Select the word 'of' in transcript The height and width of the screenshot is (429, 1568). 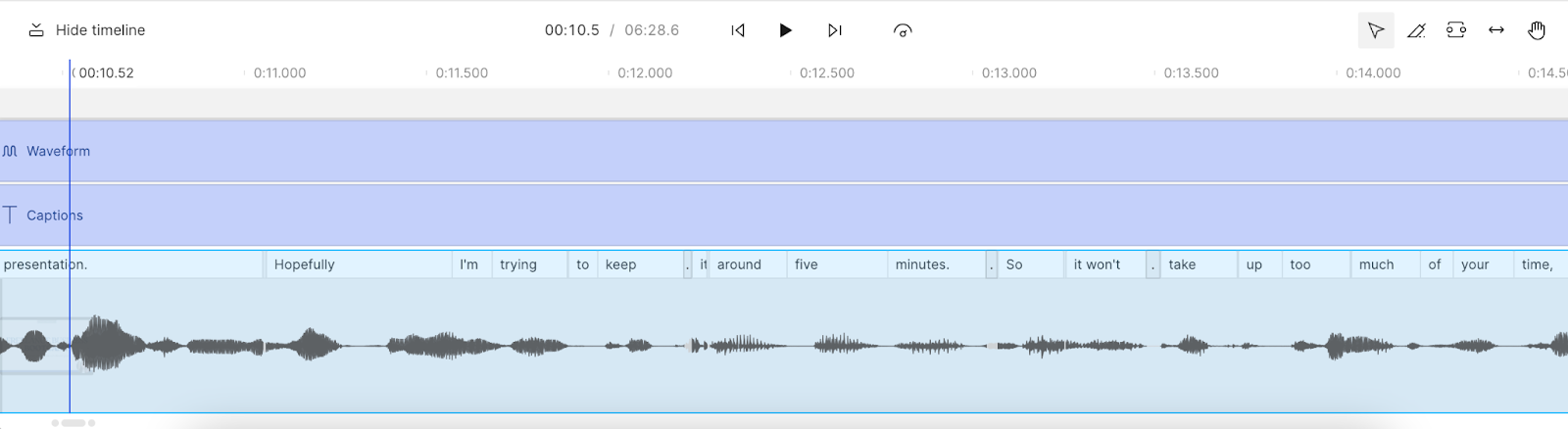point(1436,264)
